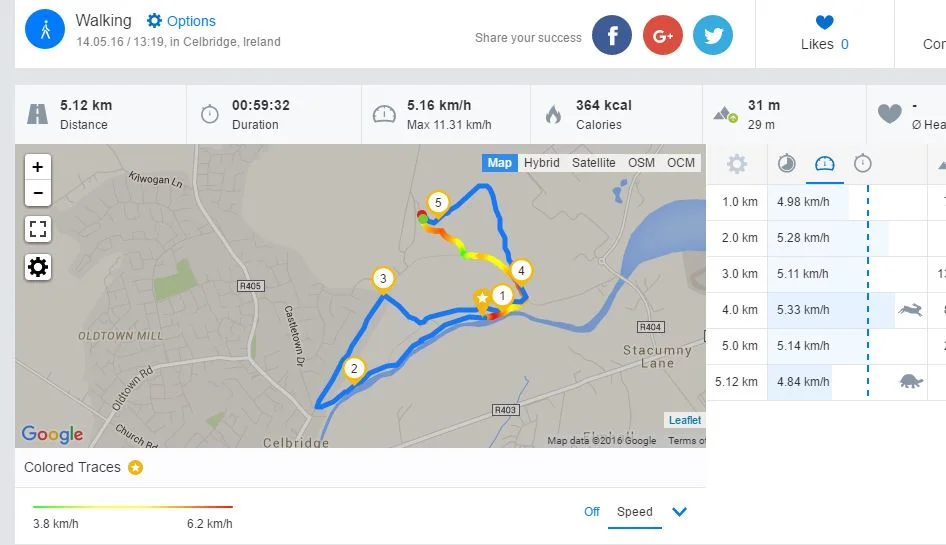Enter fullscreen map view

tap(38, 230)
